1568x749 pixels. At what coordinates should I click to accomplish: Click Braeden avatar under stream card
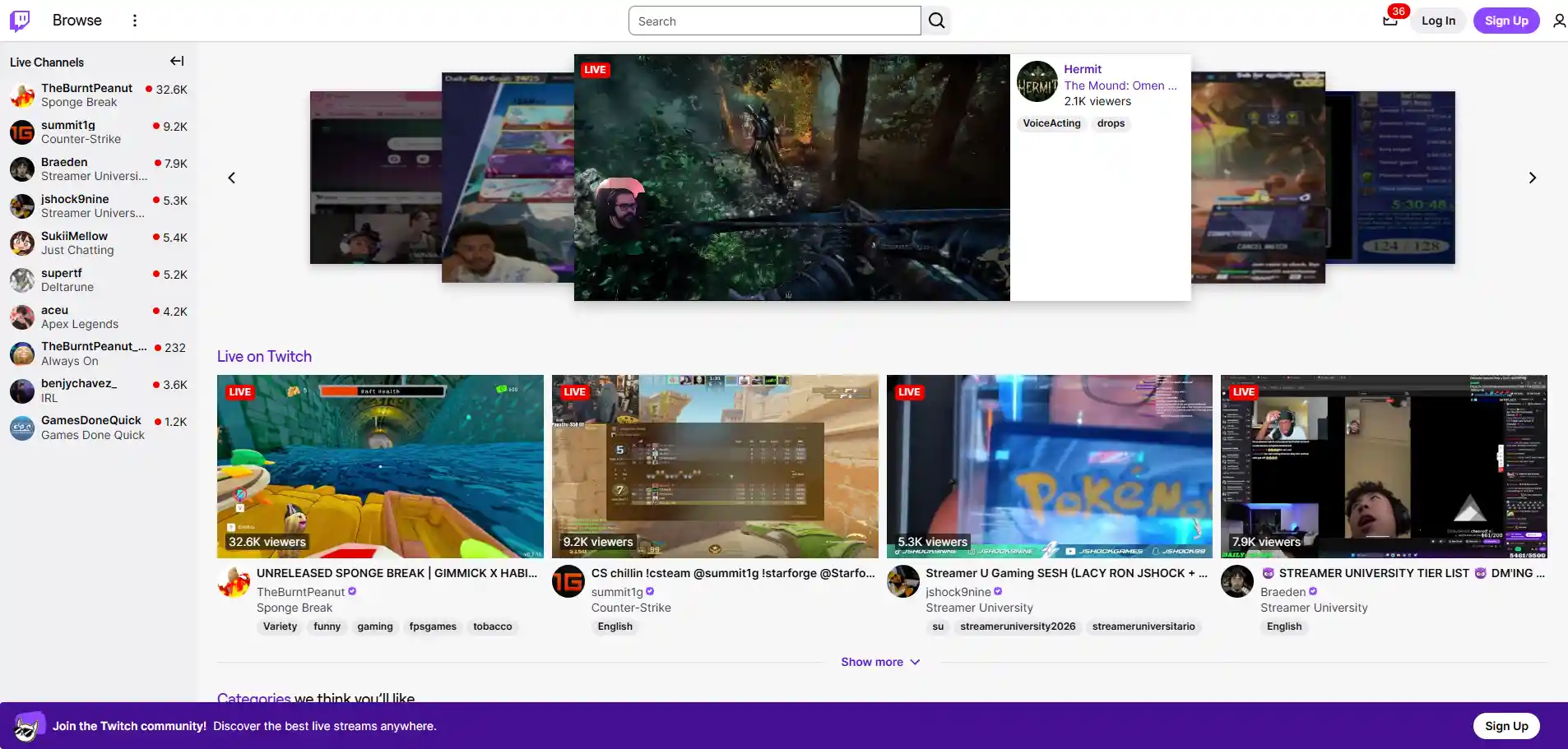[x=1237, y=581]
